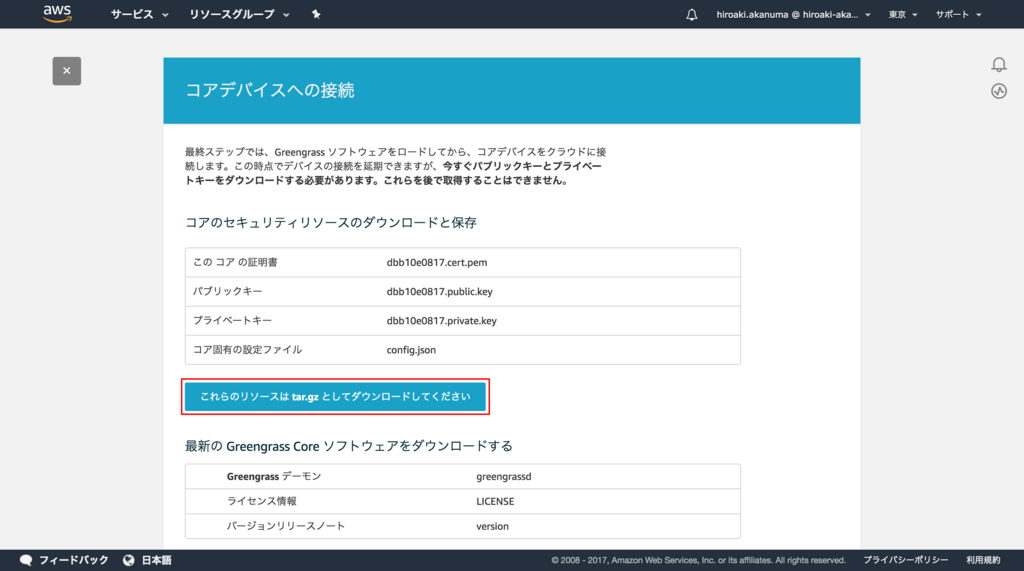Change language via 日本語 link
The height and width of the screenshot is (571, 1024).
click(x=157, y=560)
